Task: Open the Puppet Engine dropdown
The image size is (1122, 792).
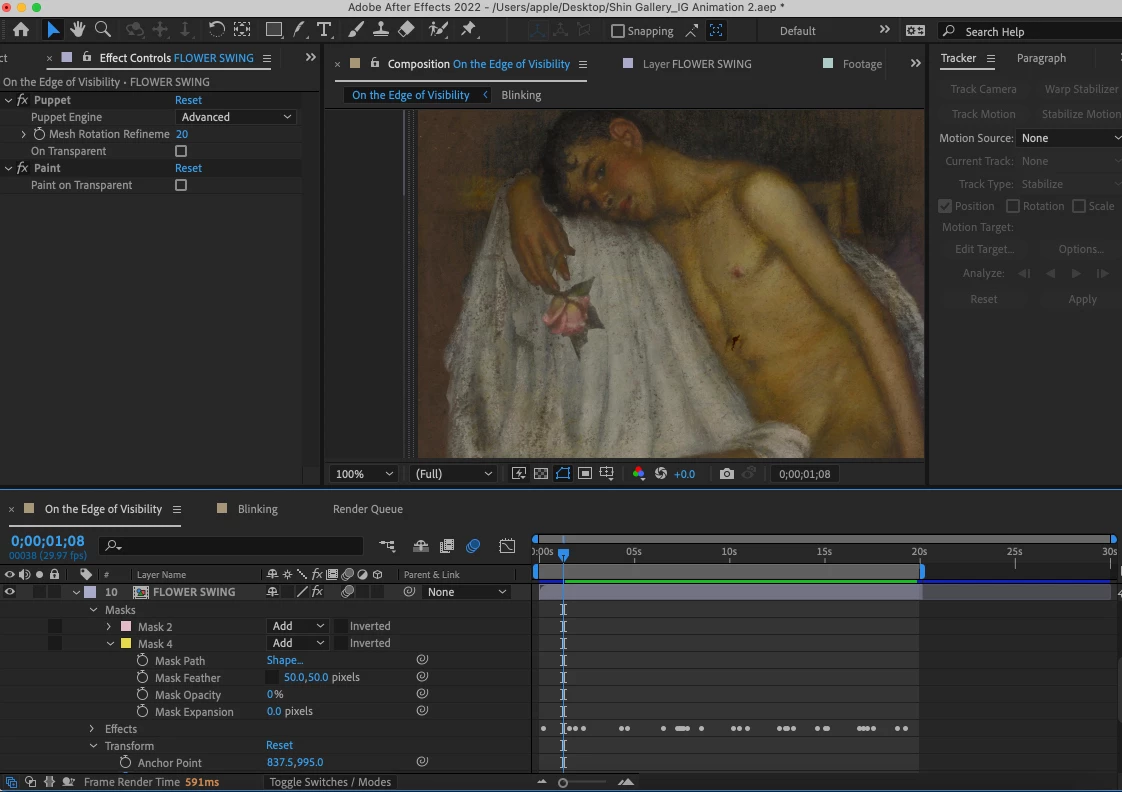Action: pyautogui.click(x=236, y=117)
